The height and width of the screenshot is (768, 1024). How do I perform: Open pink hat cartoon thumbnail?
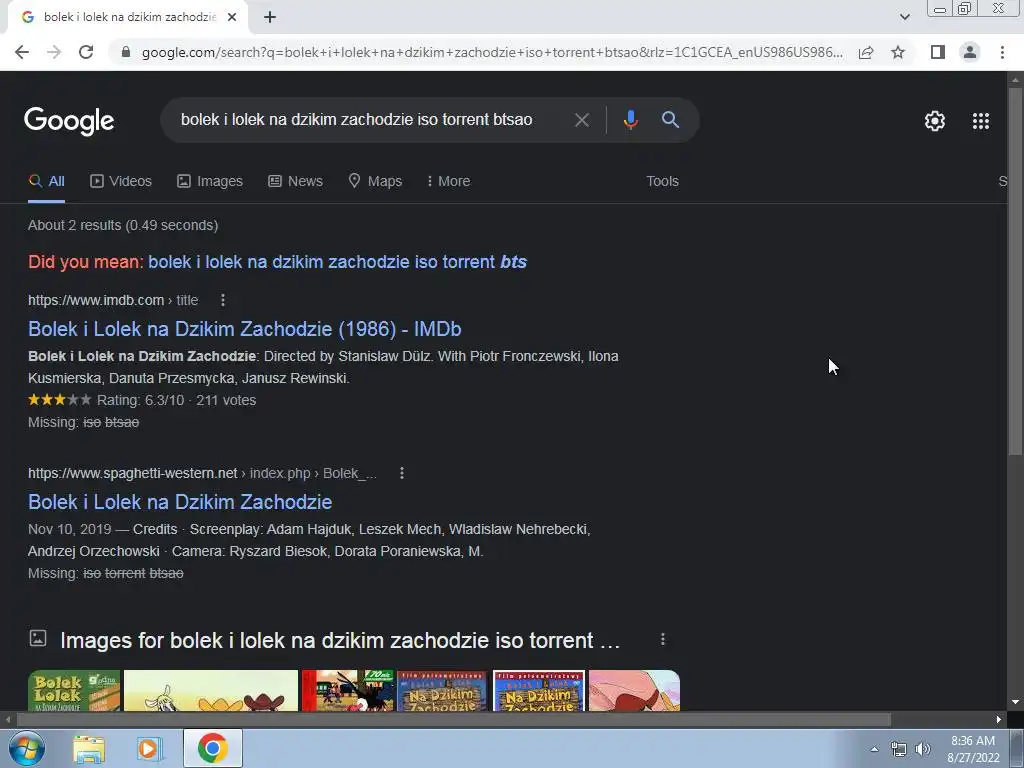(634, 690)
